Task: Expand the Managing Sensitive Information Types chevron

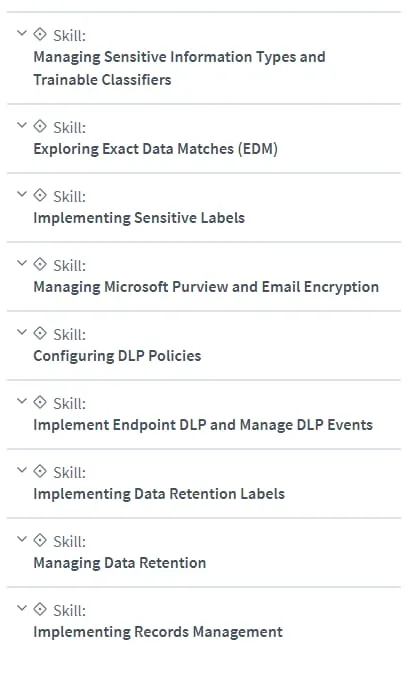Action: click(22, 33)
